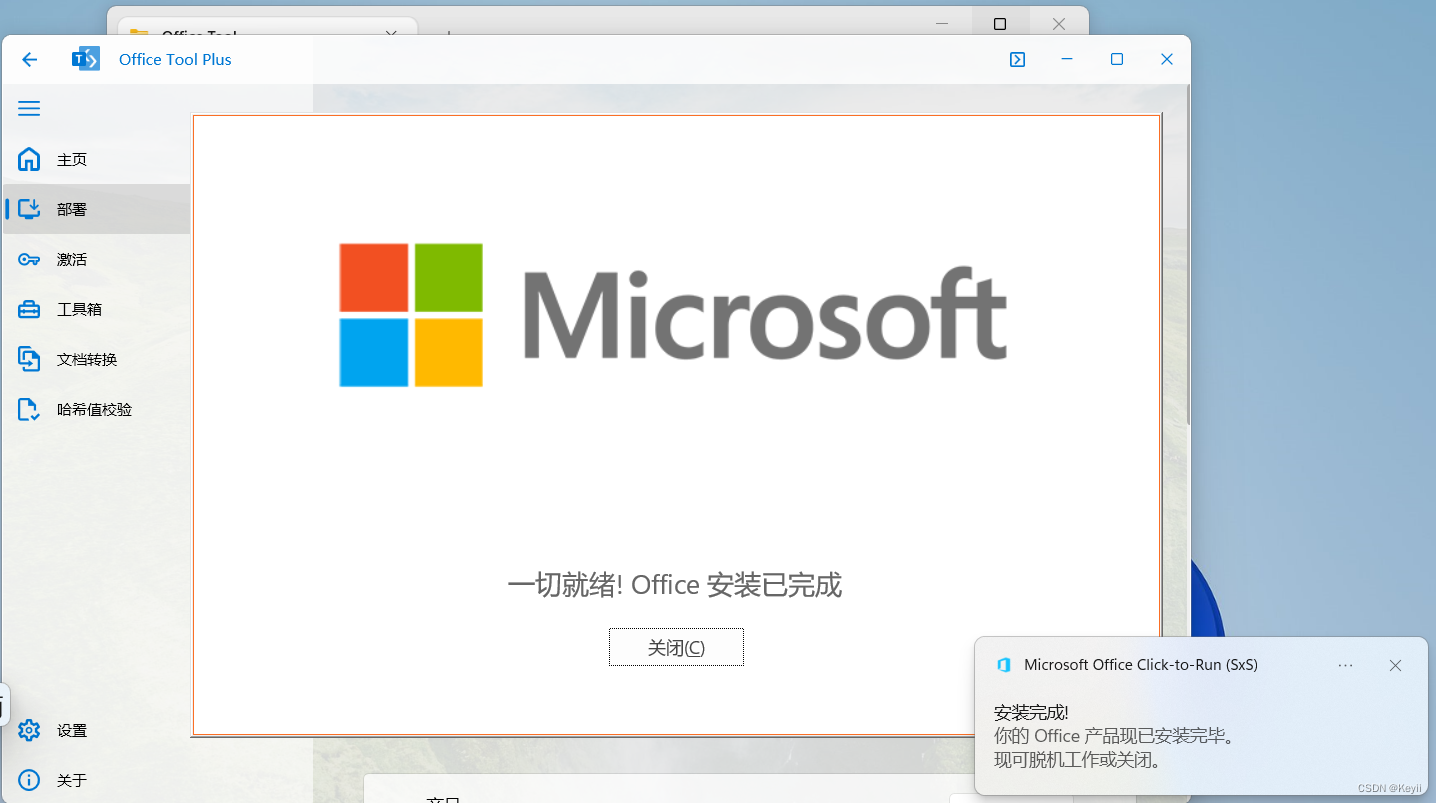Open the hamburger navigation menu
Viewport: 1436px width, 803px height.
click(28, 108)
